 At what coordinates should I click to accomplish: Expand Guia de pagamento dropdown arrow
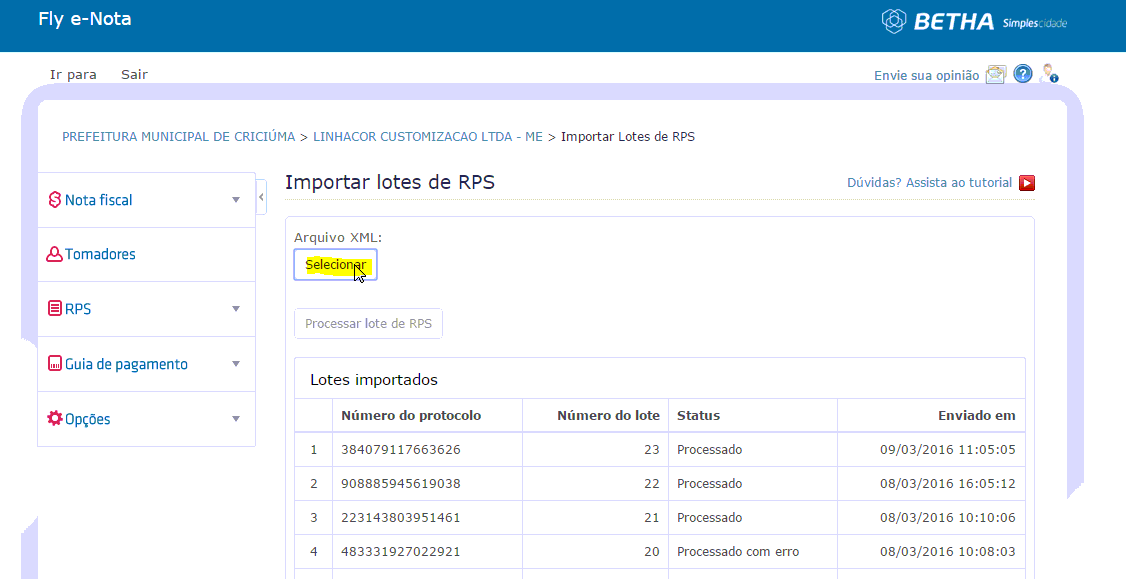click(x=236, y=364)
